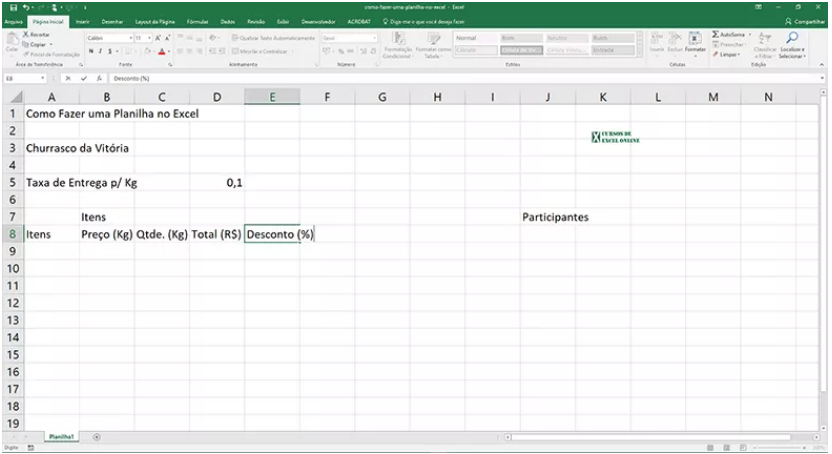Click the insert function fx icon
The width and height of the screenshot is (832, 454).
98,77
